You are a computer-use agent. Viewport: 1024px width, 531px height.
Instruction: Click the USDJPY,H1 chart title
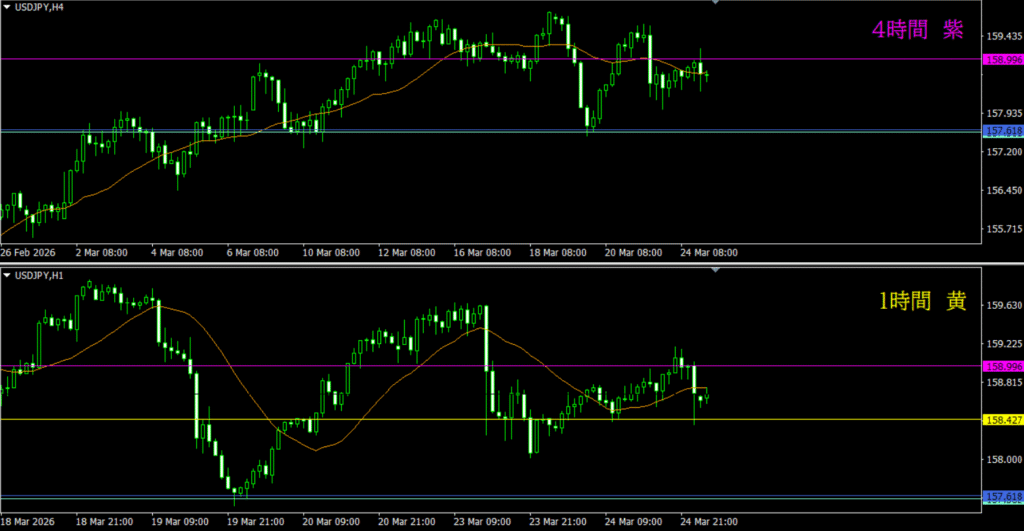41,275
